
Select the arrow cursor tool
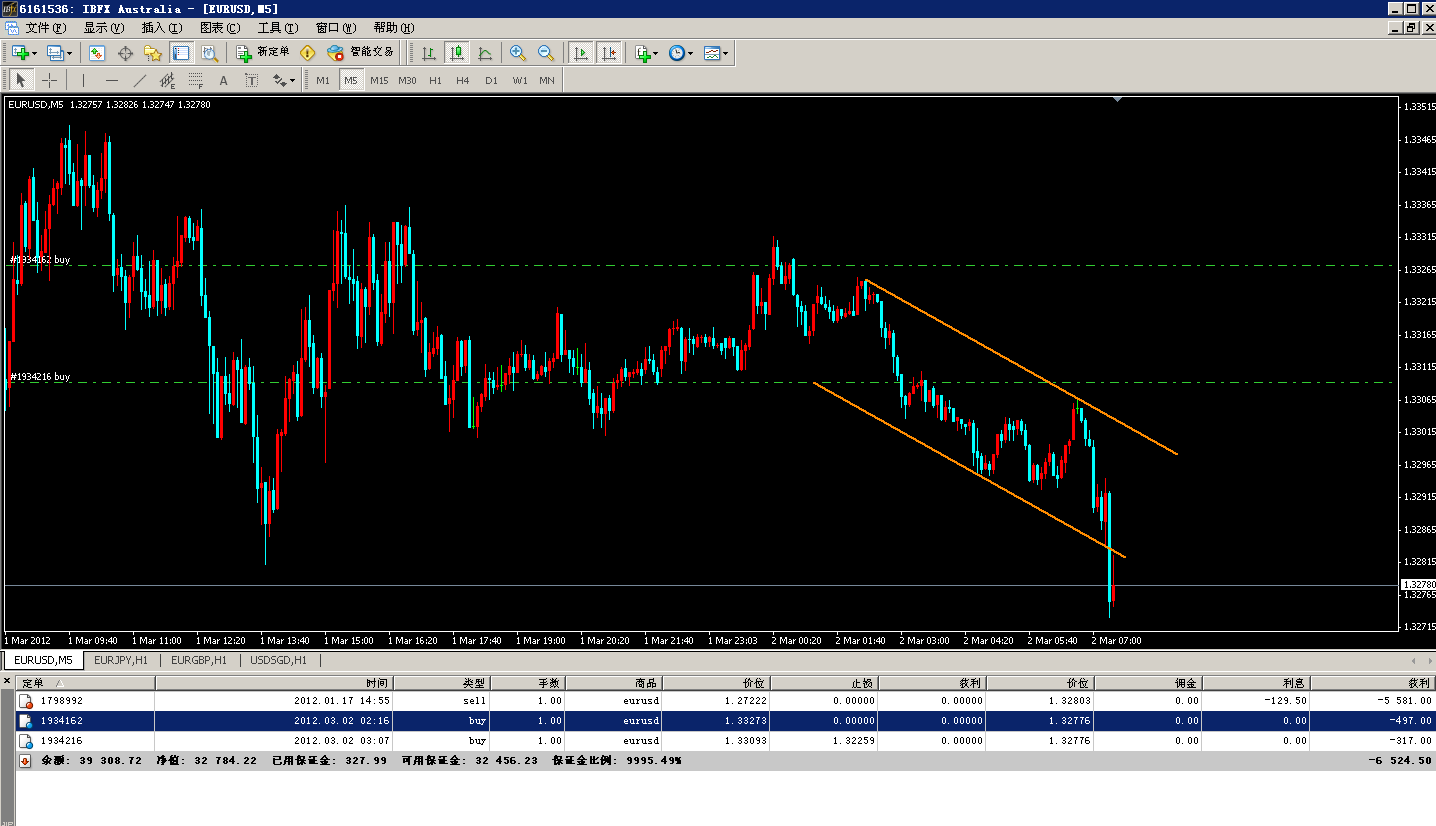[21, 80]
